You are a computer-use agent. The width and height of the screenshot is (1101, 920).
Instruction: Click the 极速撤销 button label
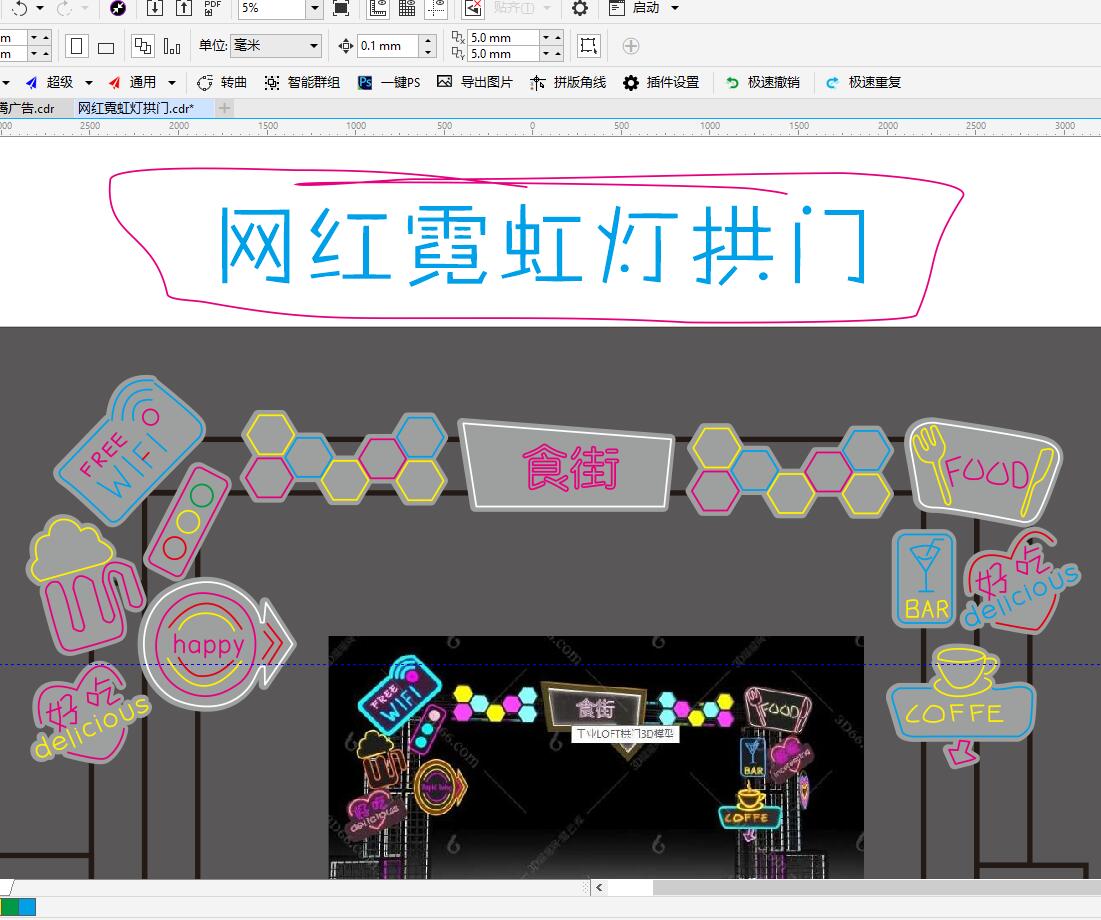tap(774, 82)
